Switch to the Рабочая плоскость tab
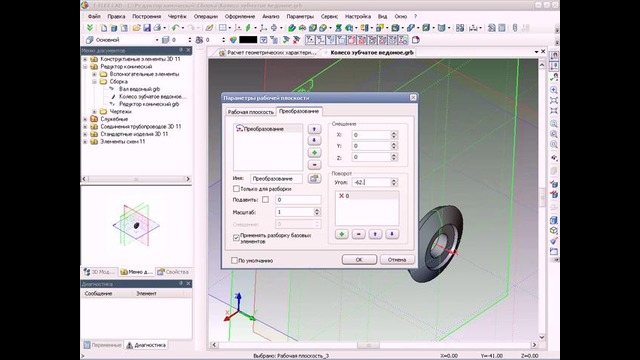The height and width of the screenshot is (360, 640). (251, 112)
